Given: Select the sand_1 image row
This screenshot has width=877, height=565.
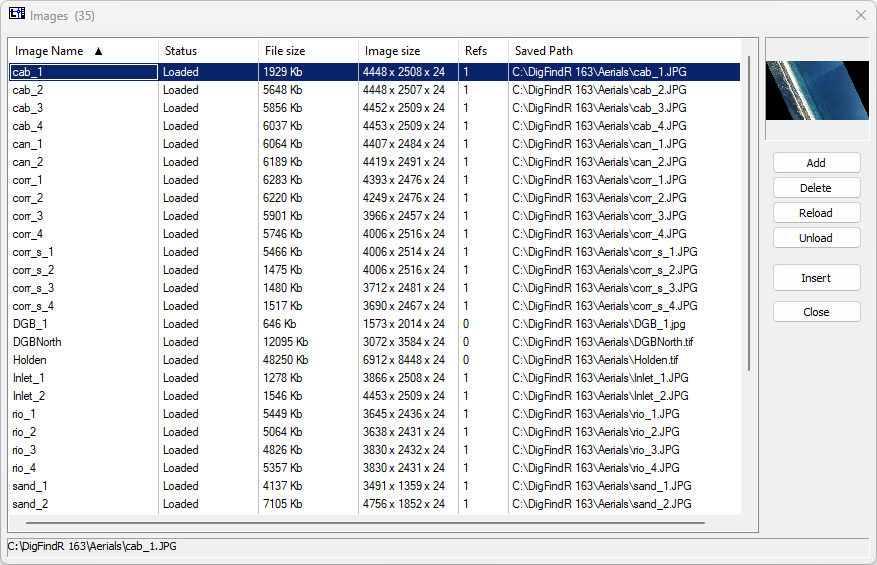Looking at the screenshot, I should 375,486.
